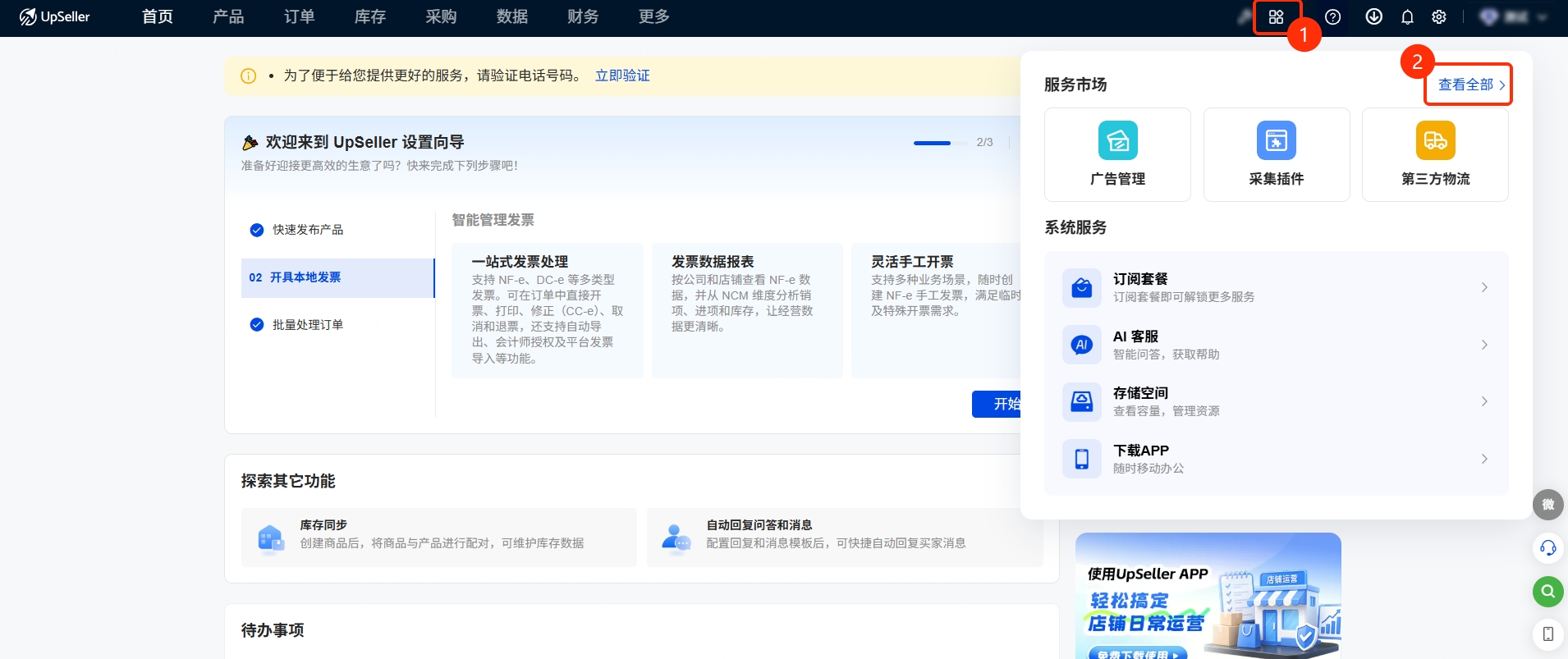Click the 随时移动办公 description
1568x659 pixels.
1148,469
